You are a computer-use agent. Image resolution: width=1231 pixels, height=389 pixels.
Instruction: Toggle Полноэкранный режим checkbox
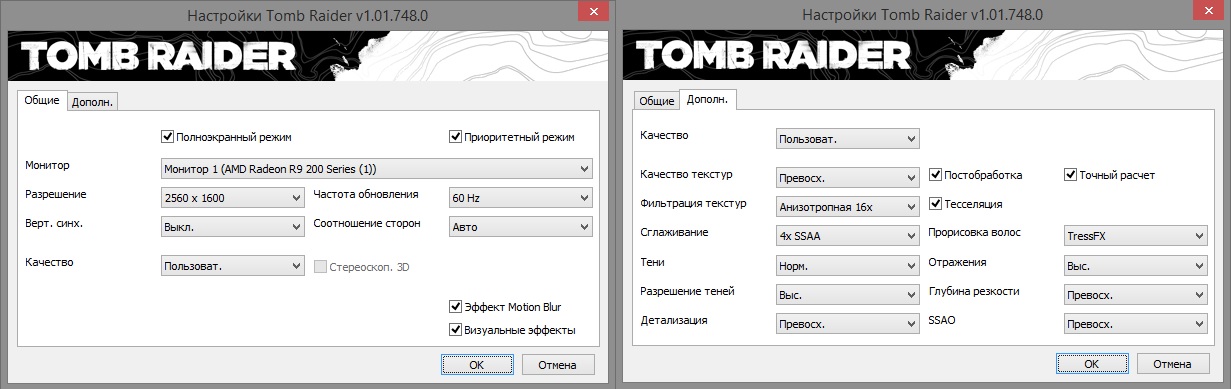click(x=226, y=136)
